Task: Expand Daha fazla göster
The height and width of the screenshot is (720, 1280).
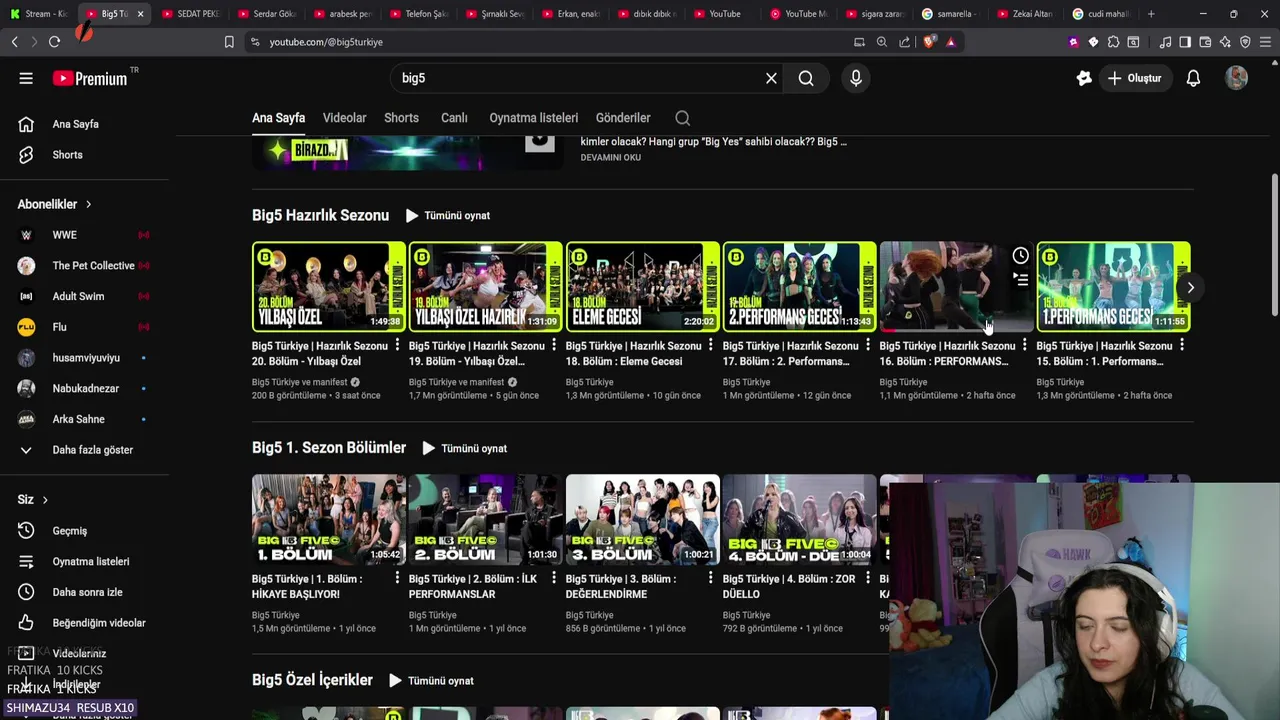Action: (x=84, y=450)
